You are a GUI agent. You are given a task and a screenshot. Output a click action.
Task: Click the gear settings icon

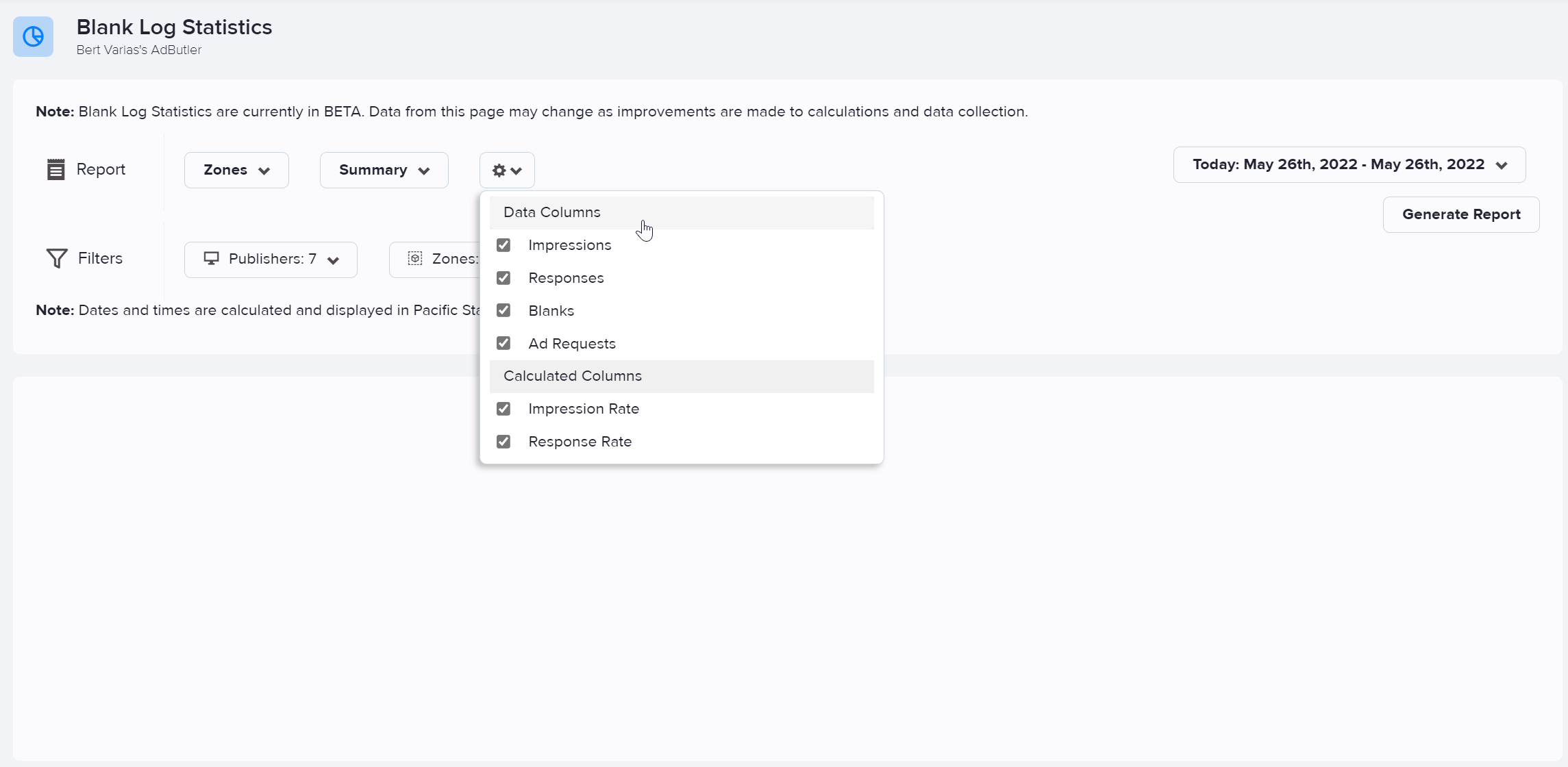499,171
